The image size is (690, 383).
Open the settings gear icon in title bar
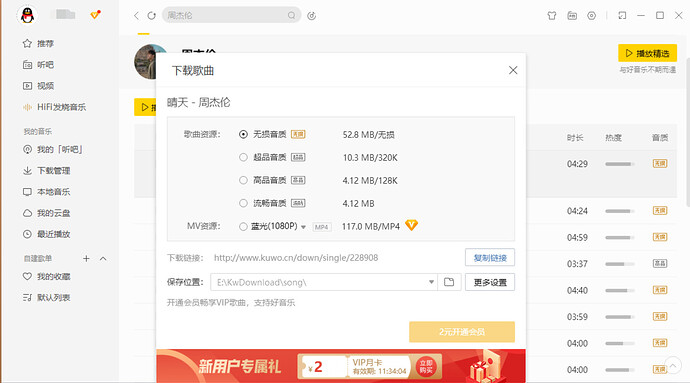point(591,15)
